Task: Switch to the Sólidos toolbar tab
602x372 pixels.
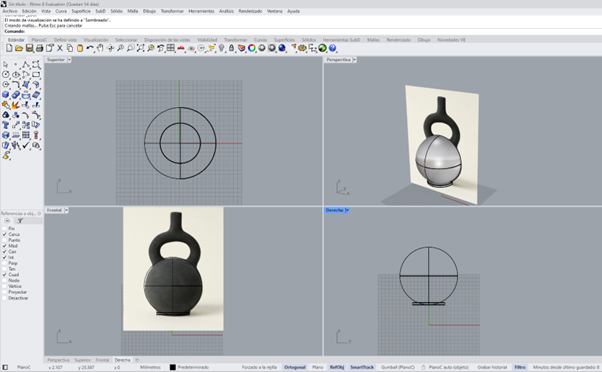Action: (309, 40)
